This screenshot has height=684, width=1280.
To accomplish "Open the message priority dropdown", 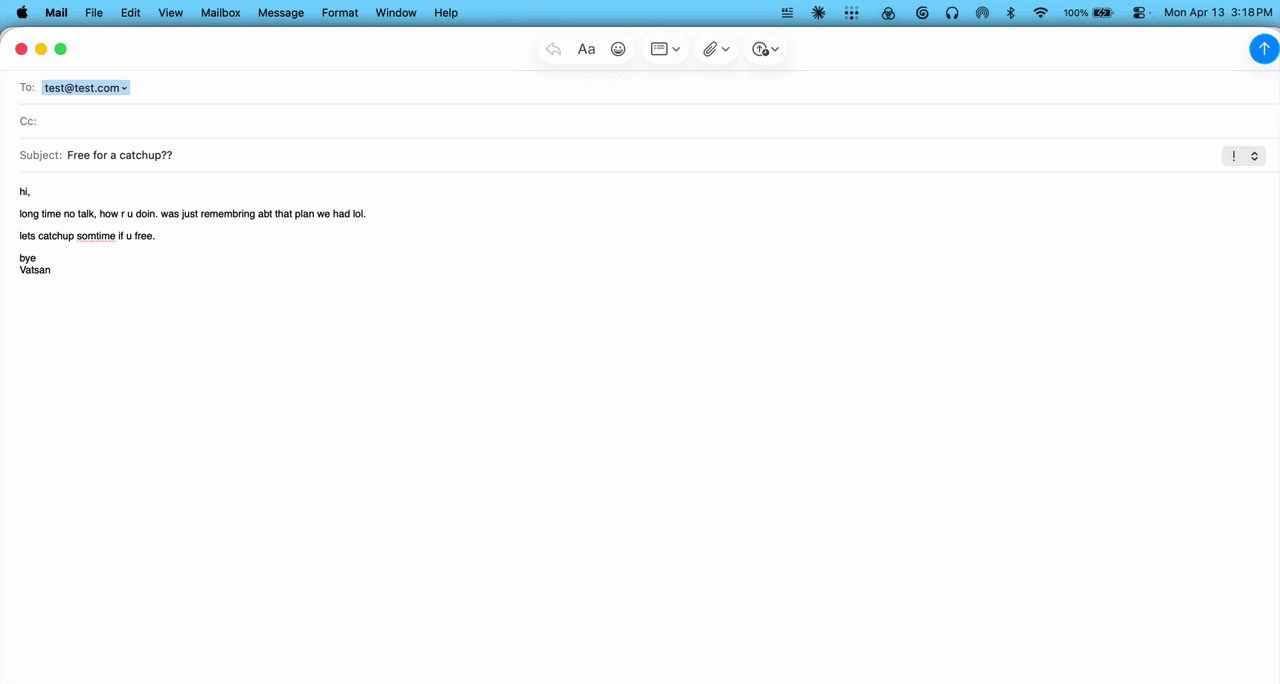I will 1244,156.
